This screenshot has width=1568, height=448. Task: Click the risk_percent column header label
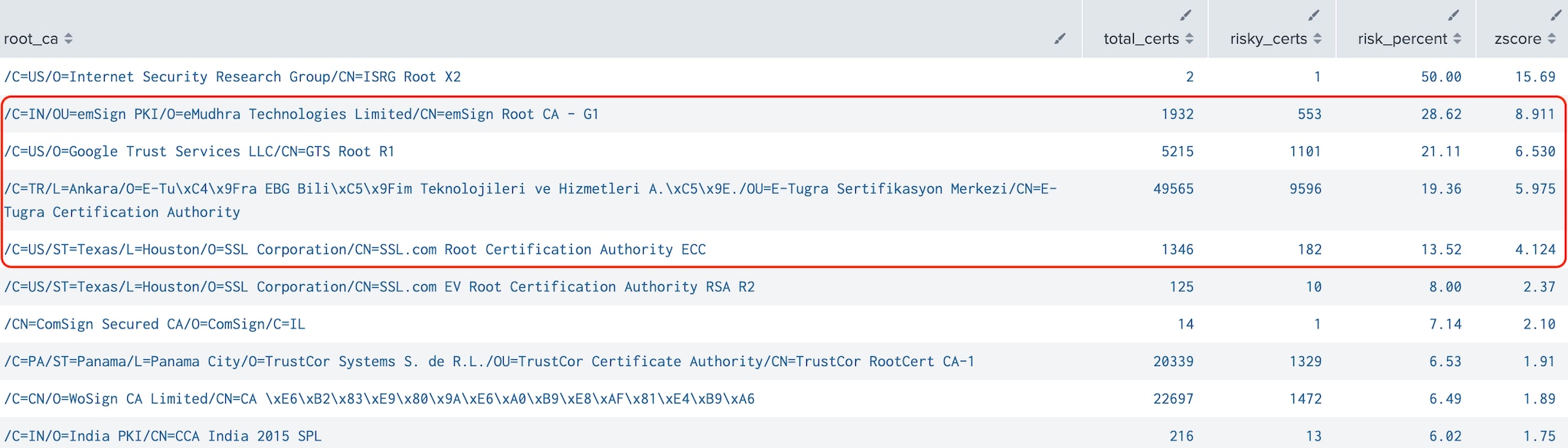[x=1403, y=39]
